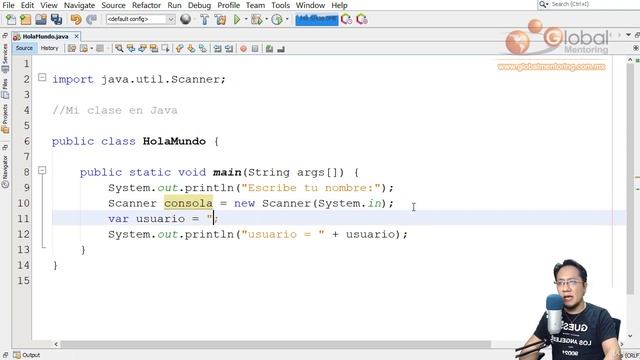Open the Help menu
The width and height of the screenshot is (640, 360).
coord(339,5)
